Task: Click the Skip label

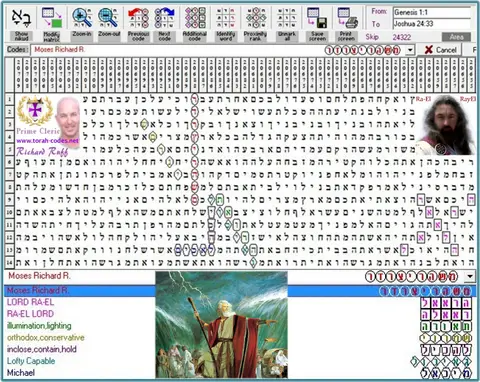Action: 372,37
